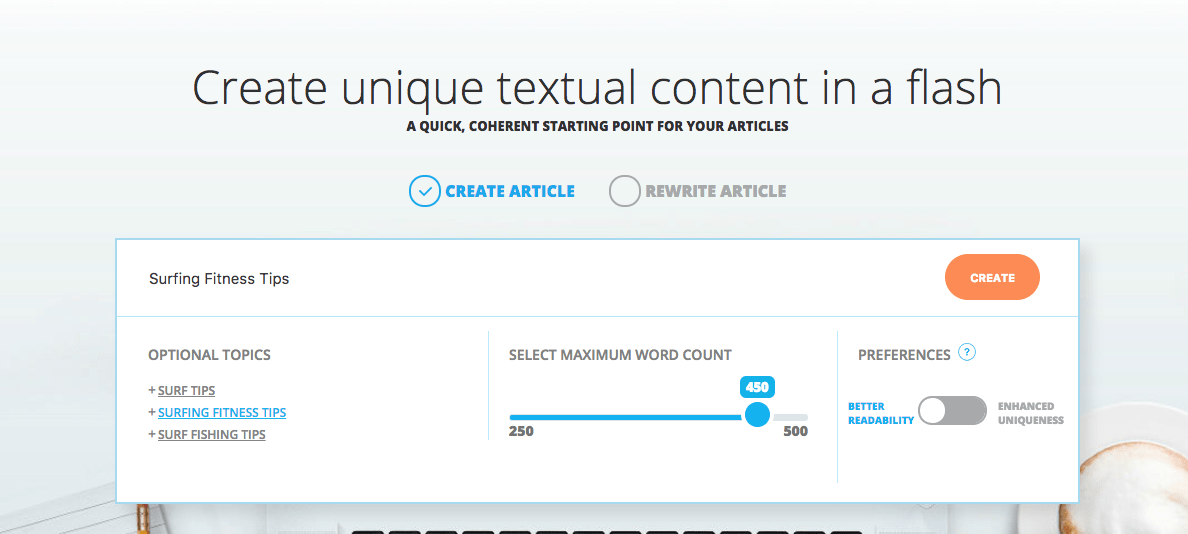The image size is (1188, 534).
Task: Select the BETTER READABILITY label
Action: (881, 414)
